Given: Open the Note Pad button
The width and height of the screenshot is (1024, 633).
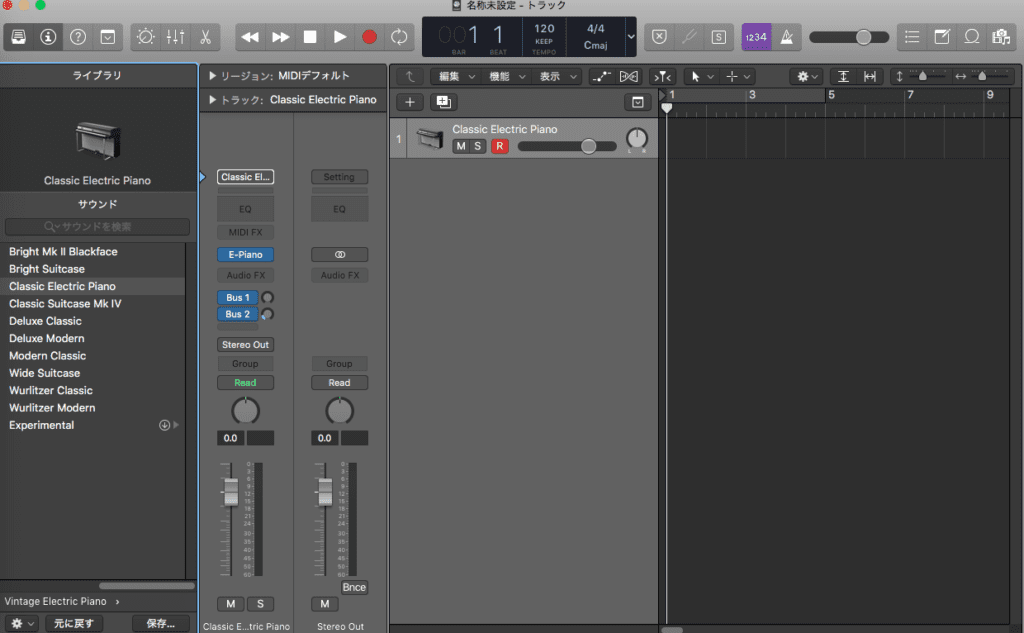Looking at the screenshot, I should click(942, 37).
